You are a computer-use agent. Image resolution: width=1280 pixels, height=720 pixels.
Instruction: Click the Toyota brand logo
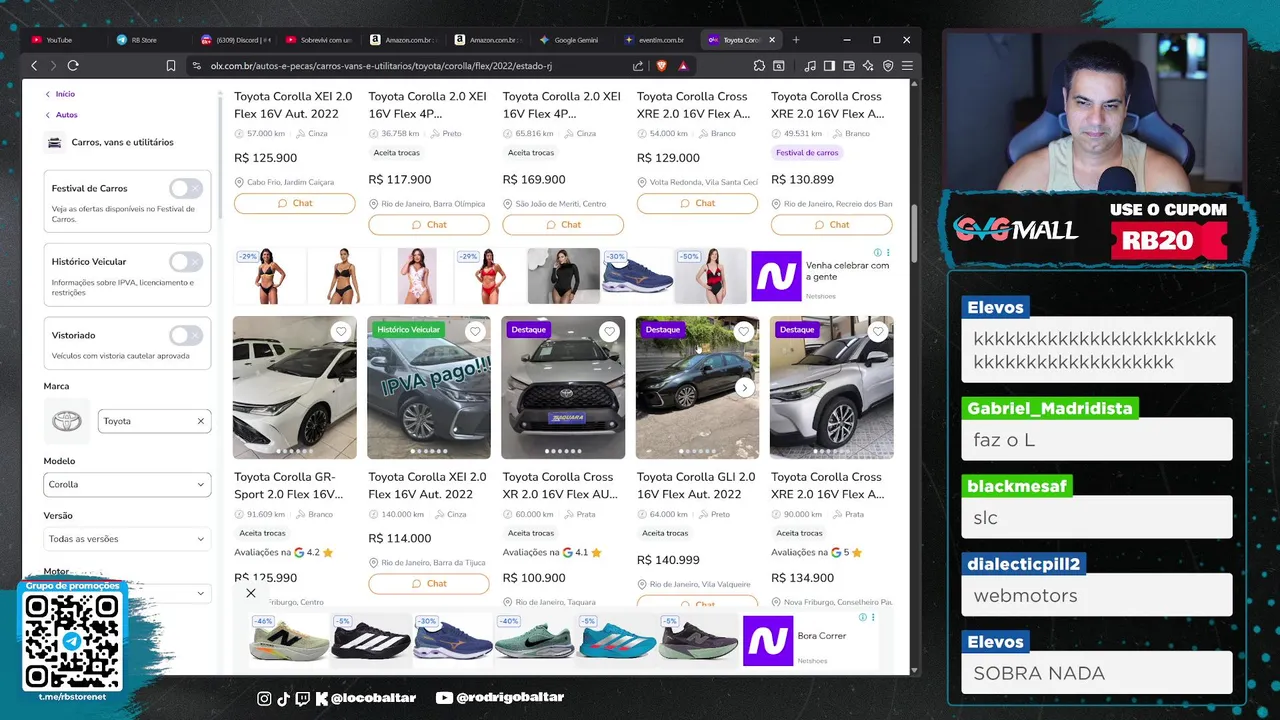click(x=67, y=421)
